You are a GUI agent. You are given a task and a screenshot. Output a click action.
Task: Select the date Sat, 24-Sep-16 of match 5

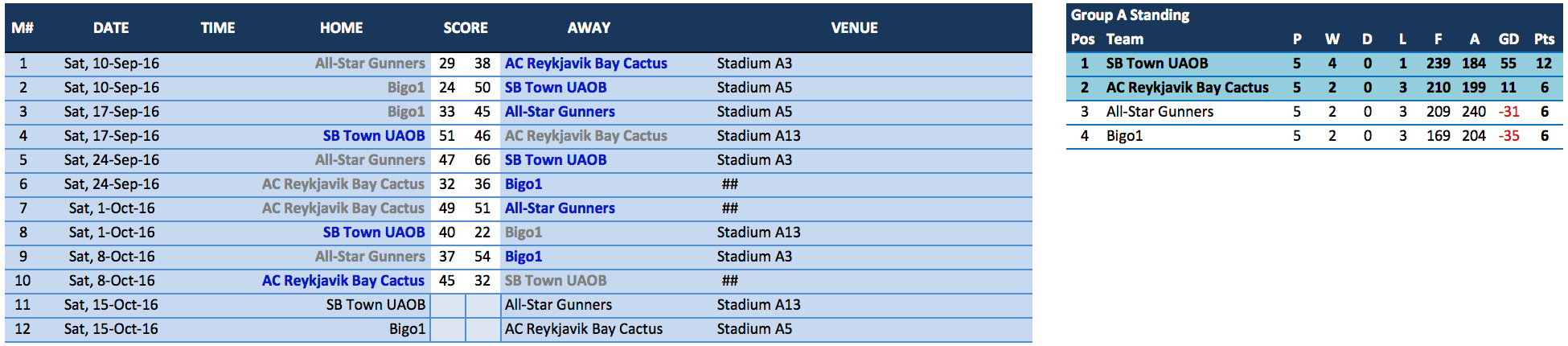pyautogui.click(x=112, y=160)
